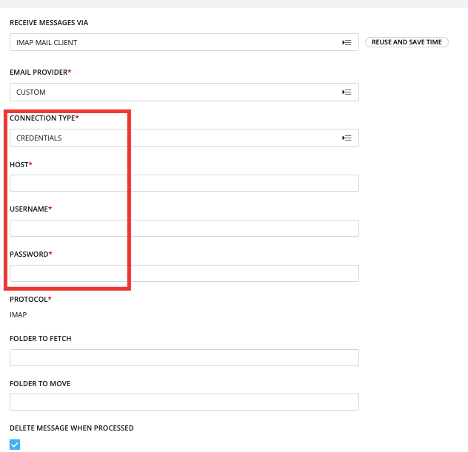
Task: Click the list icon in Email Provider field
Action: (347, 92)
